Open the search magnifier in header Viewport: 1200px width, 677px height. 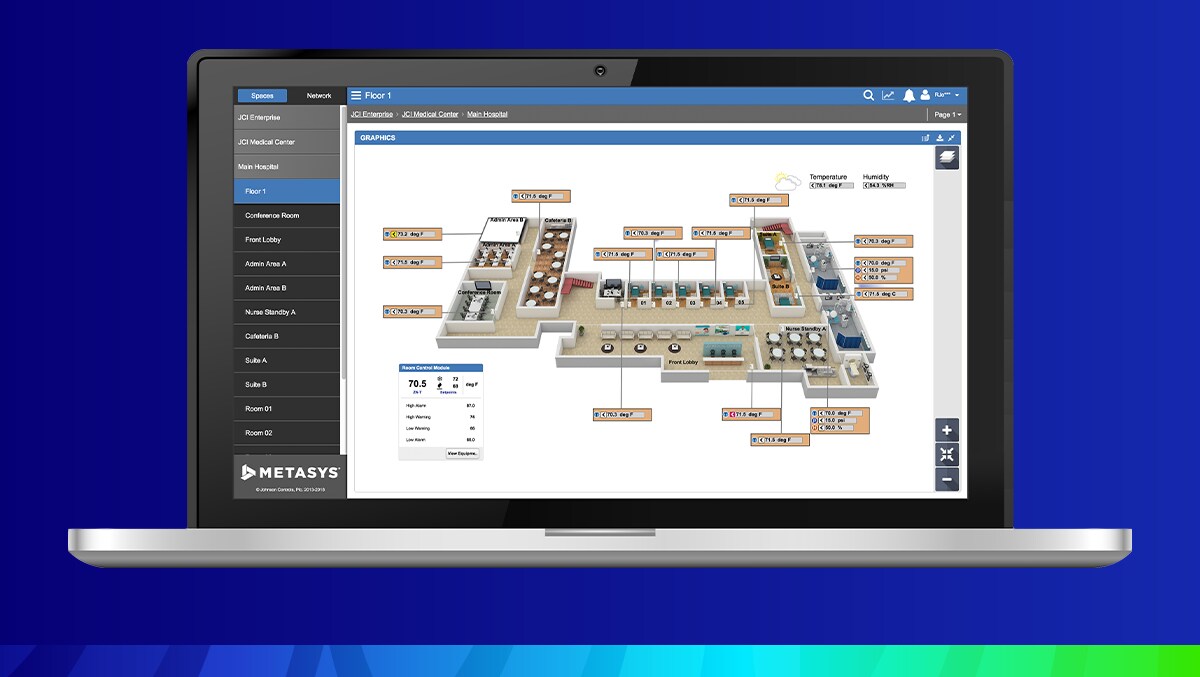[869, 96]
